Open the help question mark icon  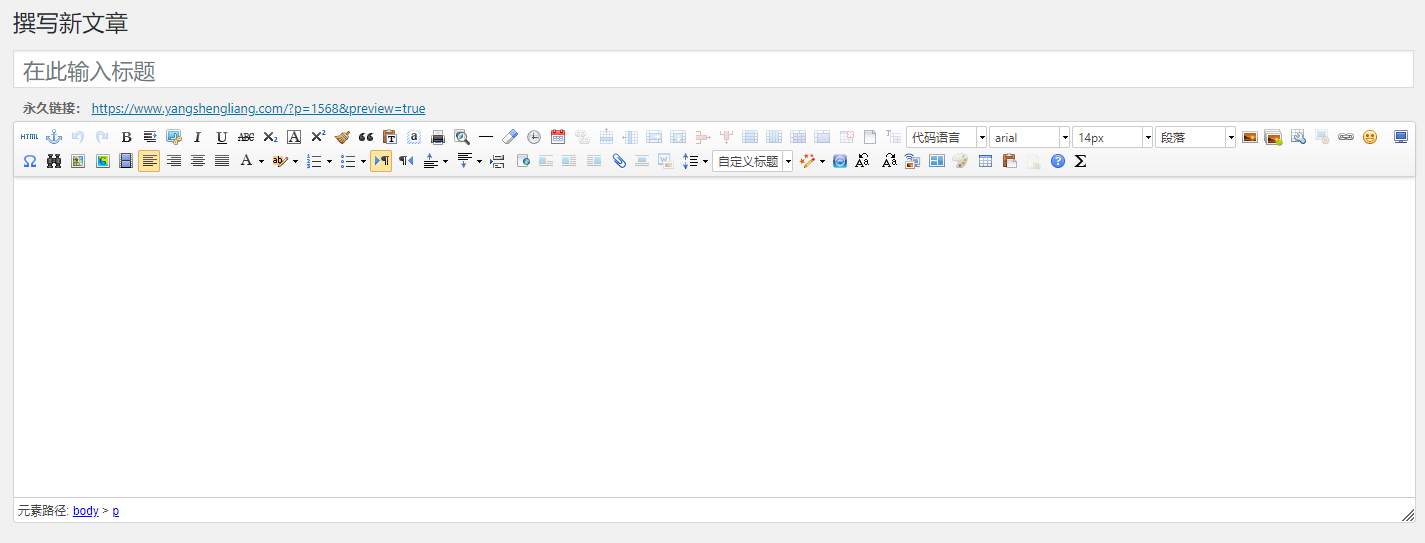(1058, 161)
